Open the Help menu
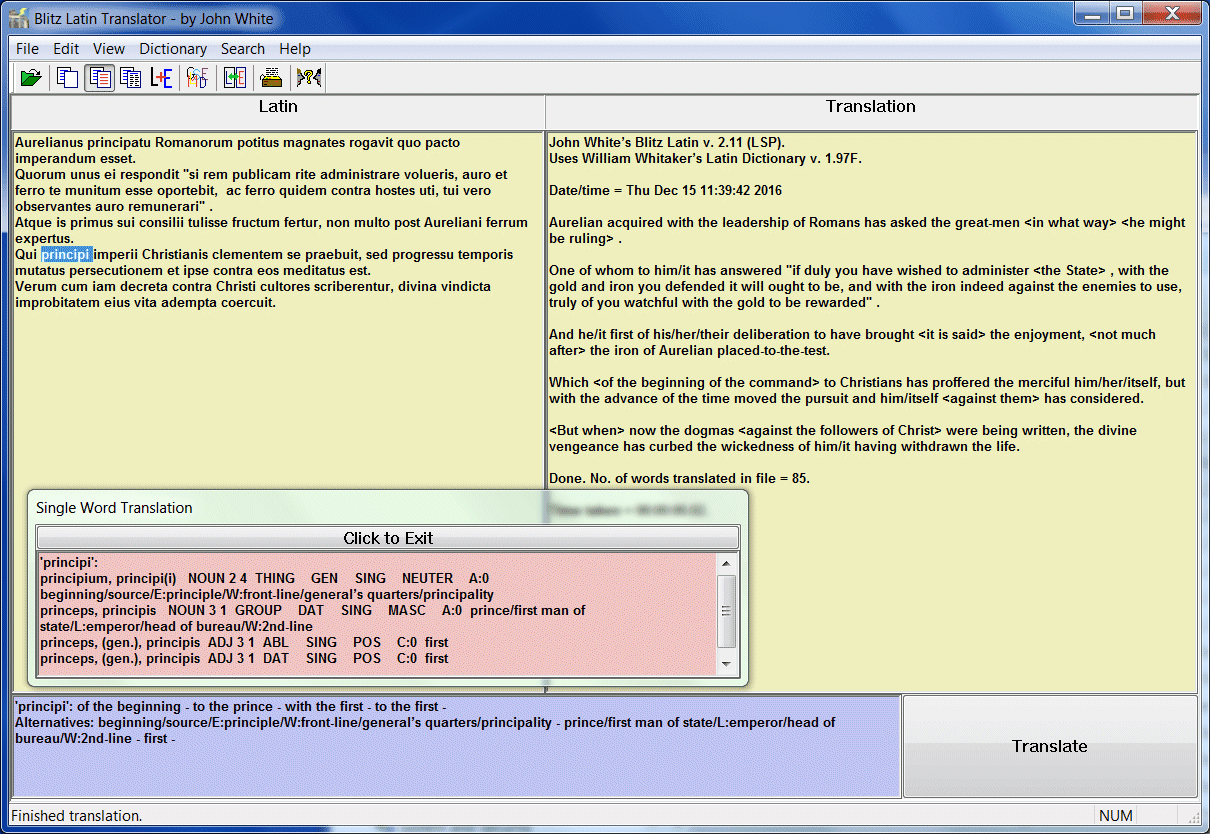 295,48
